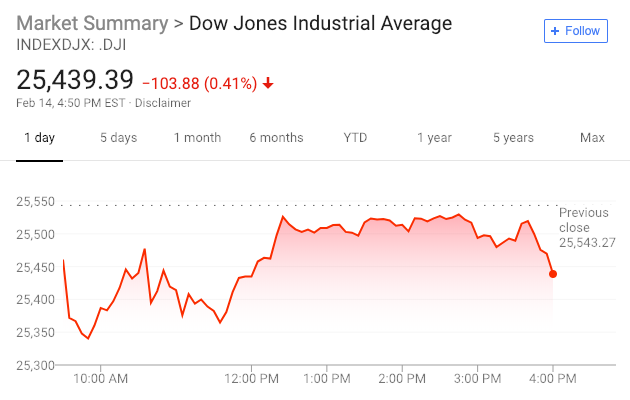This screenshot has width=630, height=400.
Task: Click the red end-point dot on chart
Action: tap(553, 274)
